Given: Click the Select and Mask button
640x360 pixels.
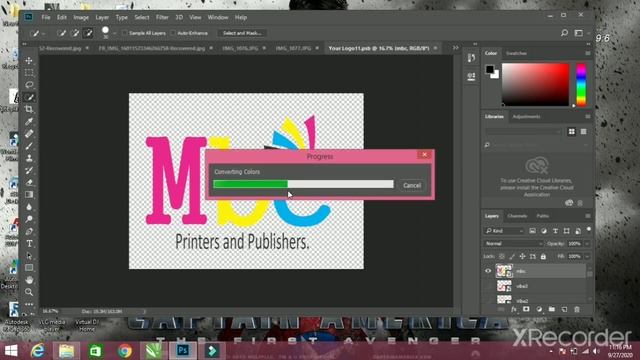Looking at the screenshot, I should pyautogui.click(x=242, y=33).
